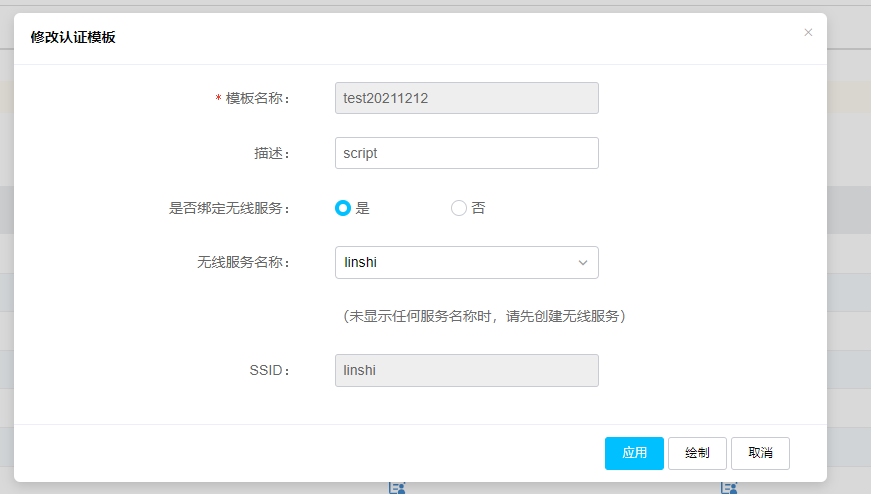This screenshot has height=494, width=871.
Task: Click the right partially hidden icon beneath dialog
Action: point(729,488)
